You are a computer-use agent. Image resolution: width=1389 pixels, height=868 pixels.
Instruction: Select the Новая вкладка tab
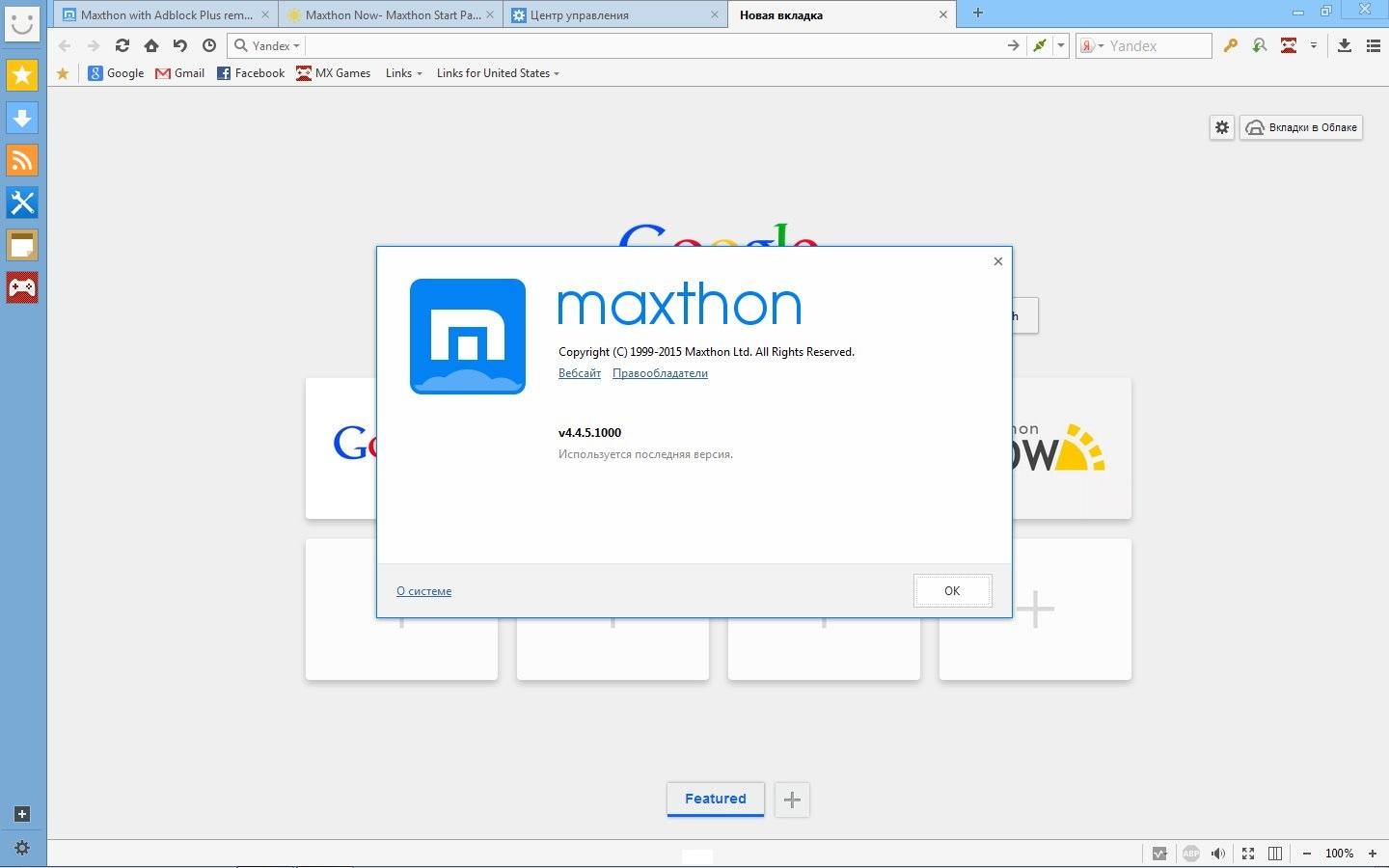841,14
